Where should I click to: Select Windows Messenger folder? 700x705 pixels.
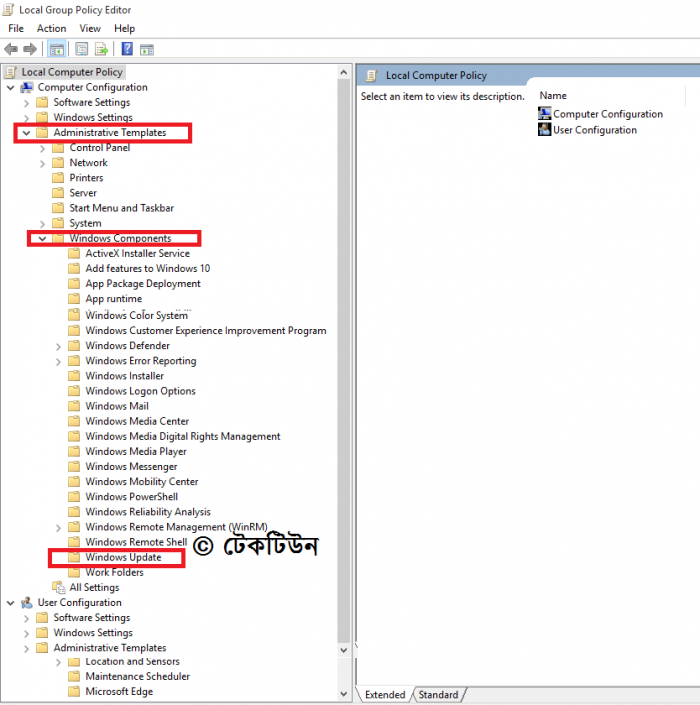[131, 467]
